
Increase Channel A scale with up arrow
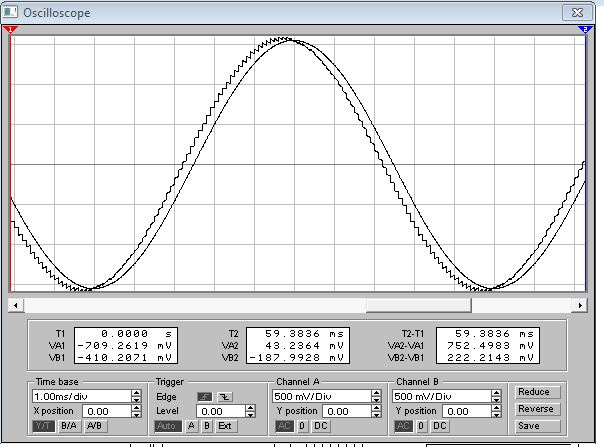click(377, 393)
